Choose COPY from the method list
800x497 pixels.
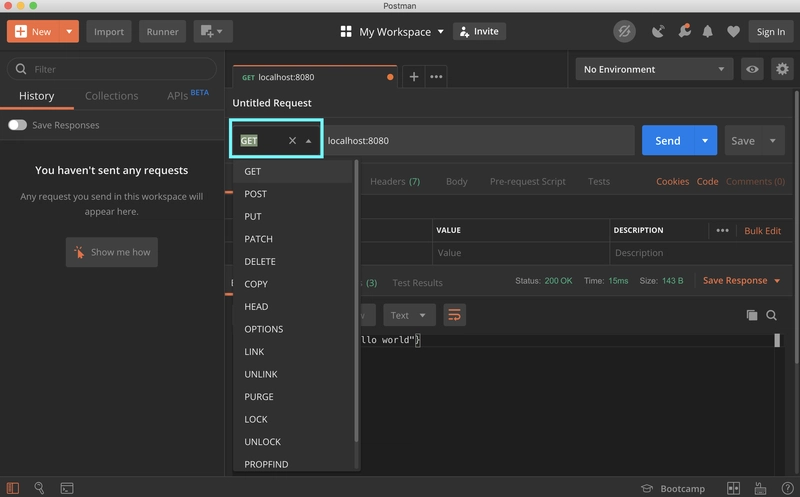click(293, 284)
